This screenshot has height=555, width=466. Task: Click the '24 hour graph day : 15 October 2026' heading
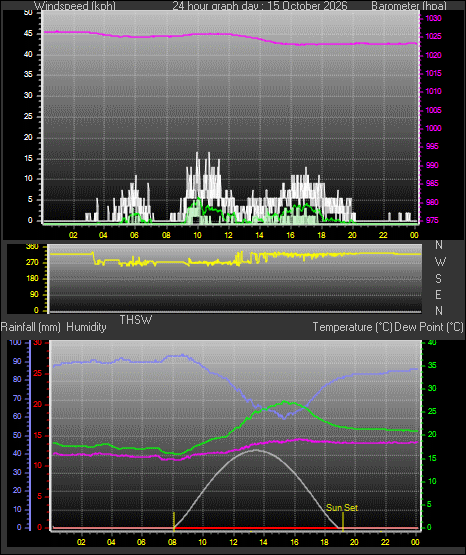tap(260, 5)
